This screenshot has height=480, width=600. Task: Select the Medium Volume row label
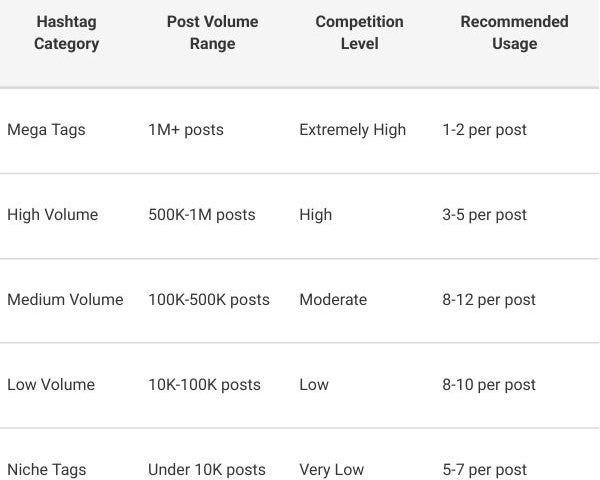(x=65, y=300)
